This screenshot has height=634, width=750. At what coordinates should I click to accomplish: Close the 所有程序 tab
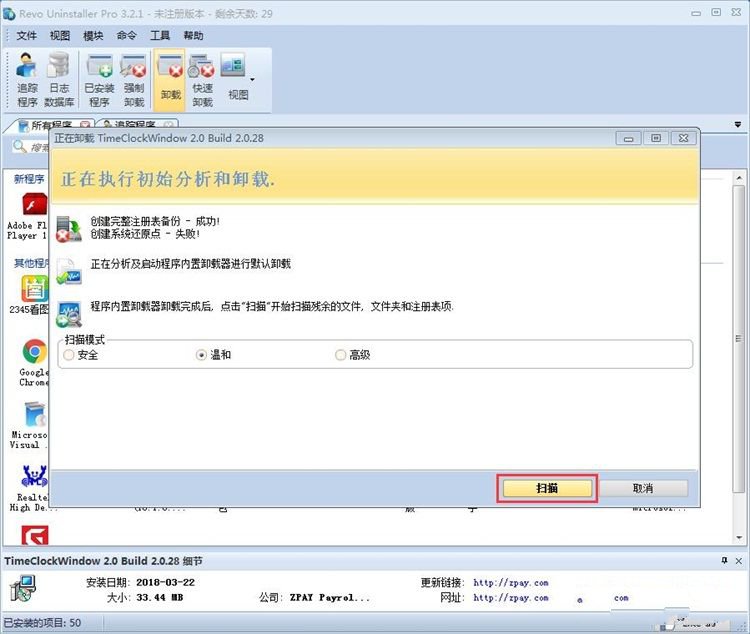click(x=85, y=124)
